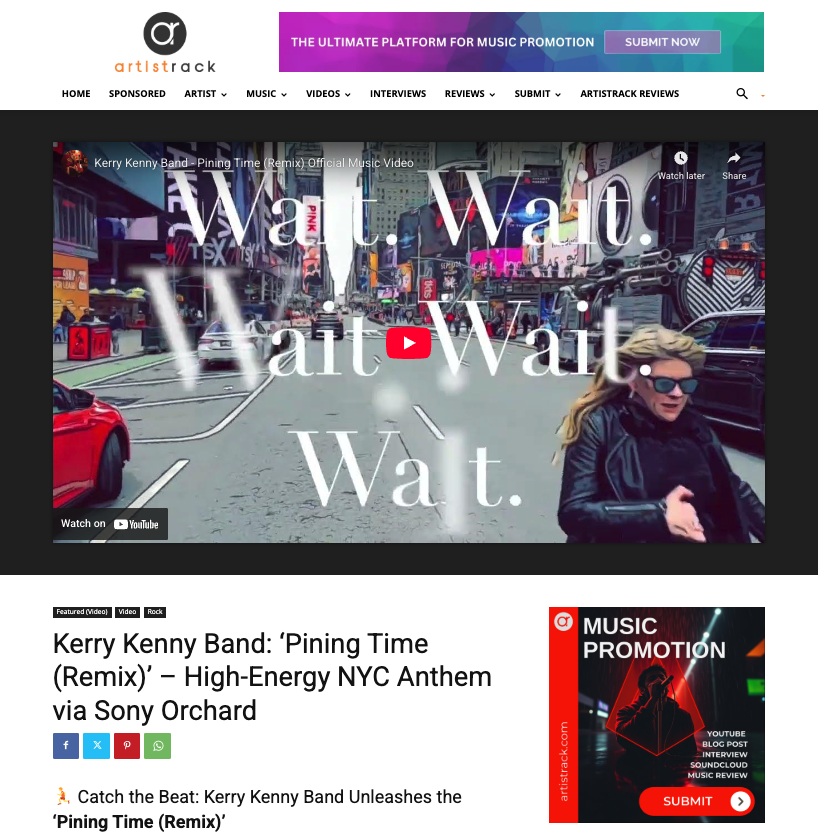The width and height of the screenshot is (818, 838).
Task: Share article on X (Twitter)
Action: click(97, 746)
